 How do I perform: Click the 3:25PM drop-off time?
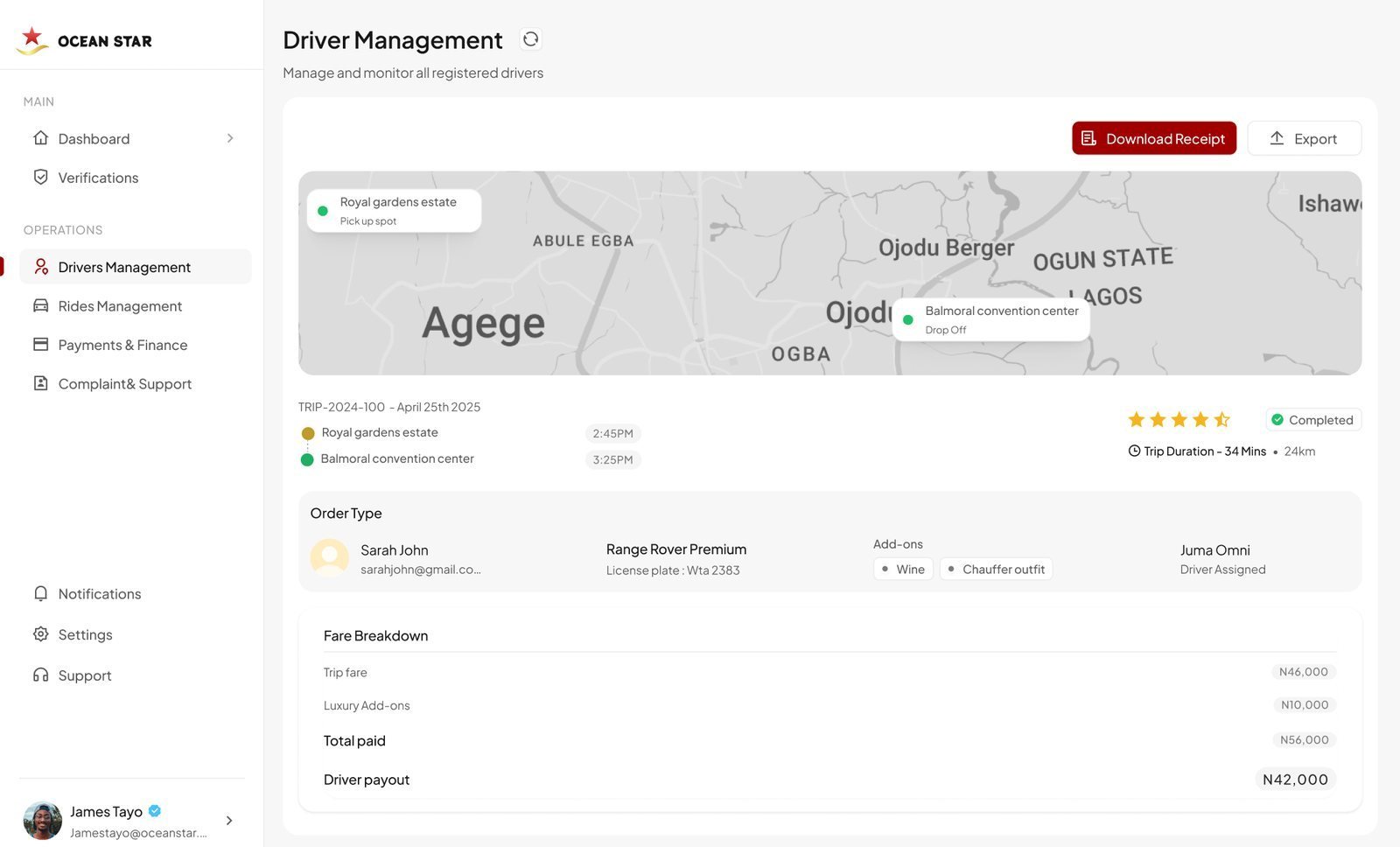(x=612, y=459)
